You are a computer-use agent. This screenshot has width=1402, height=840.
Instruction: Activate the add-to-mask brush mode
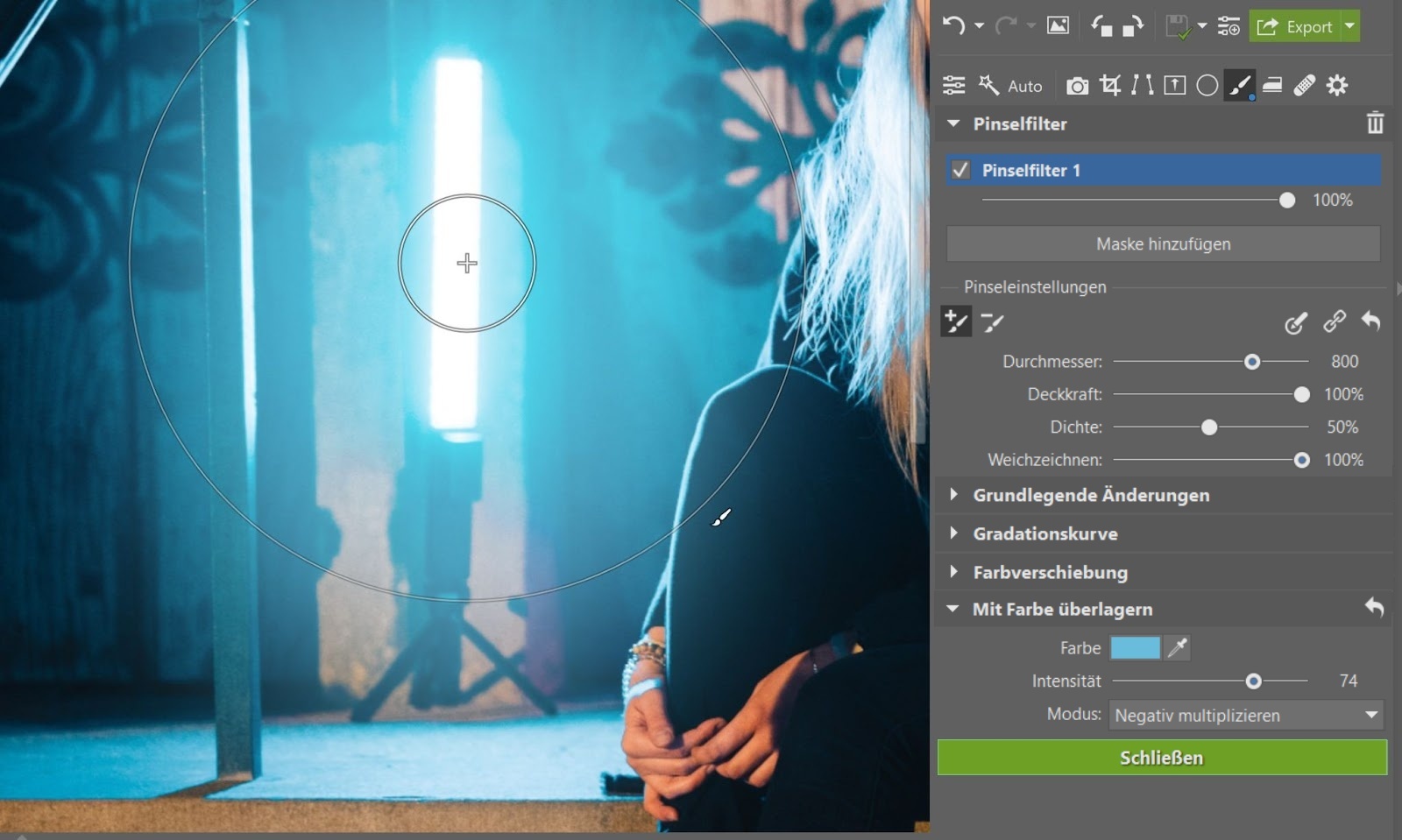coord(955,321)
